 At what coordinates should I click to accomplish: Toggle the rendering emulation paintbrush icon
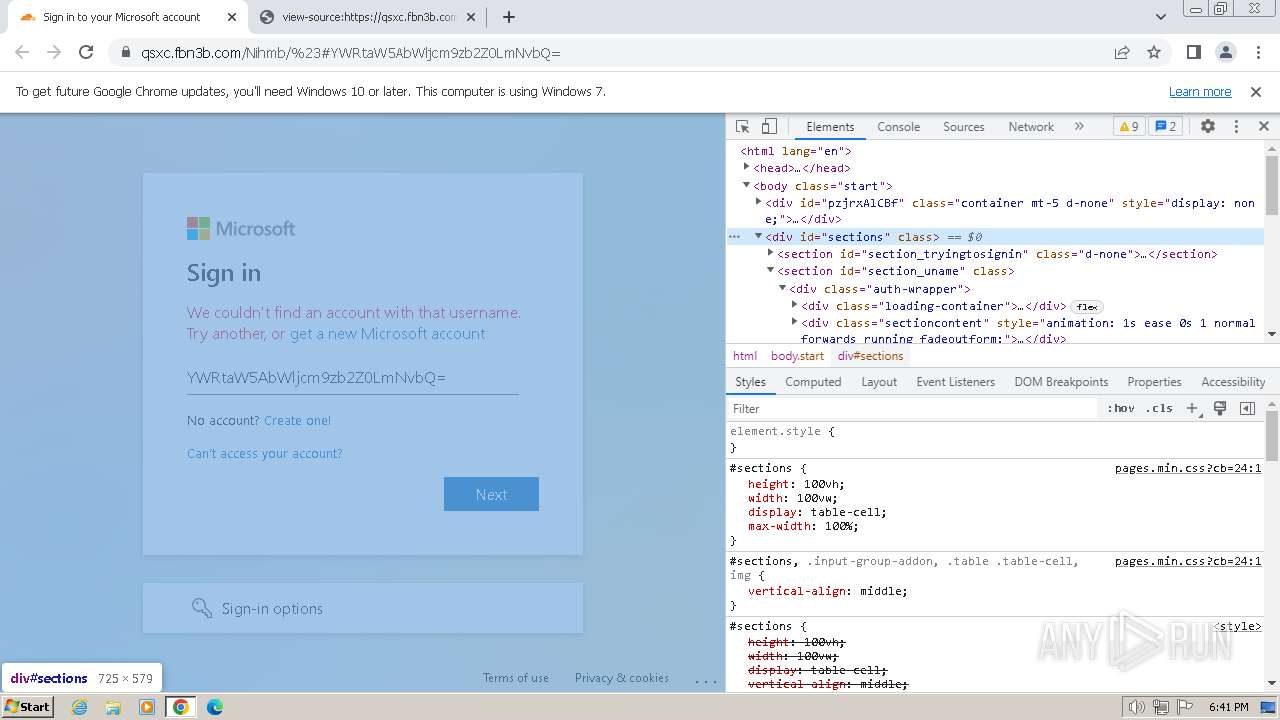tap(1220, 408)
